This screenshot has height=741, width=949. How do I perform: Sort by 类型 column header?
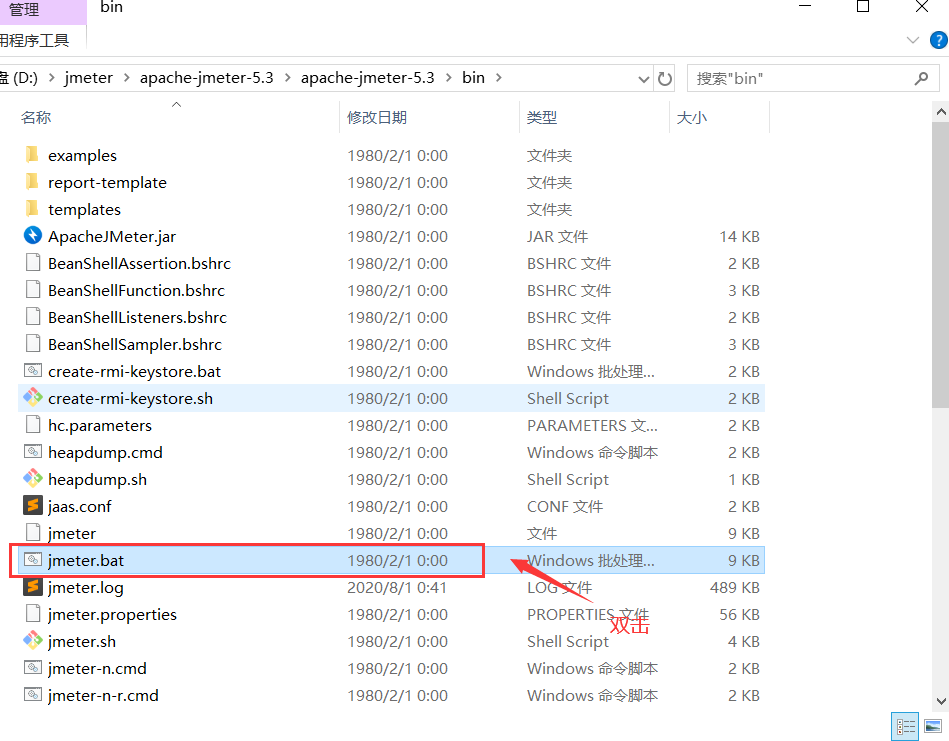tap(541, 117)
